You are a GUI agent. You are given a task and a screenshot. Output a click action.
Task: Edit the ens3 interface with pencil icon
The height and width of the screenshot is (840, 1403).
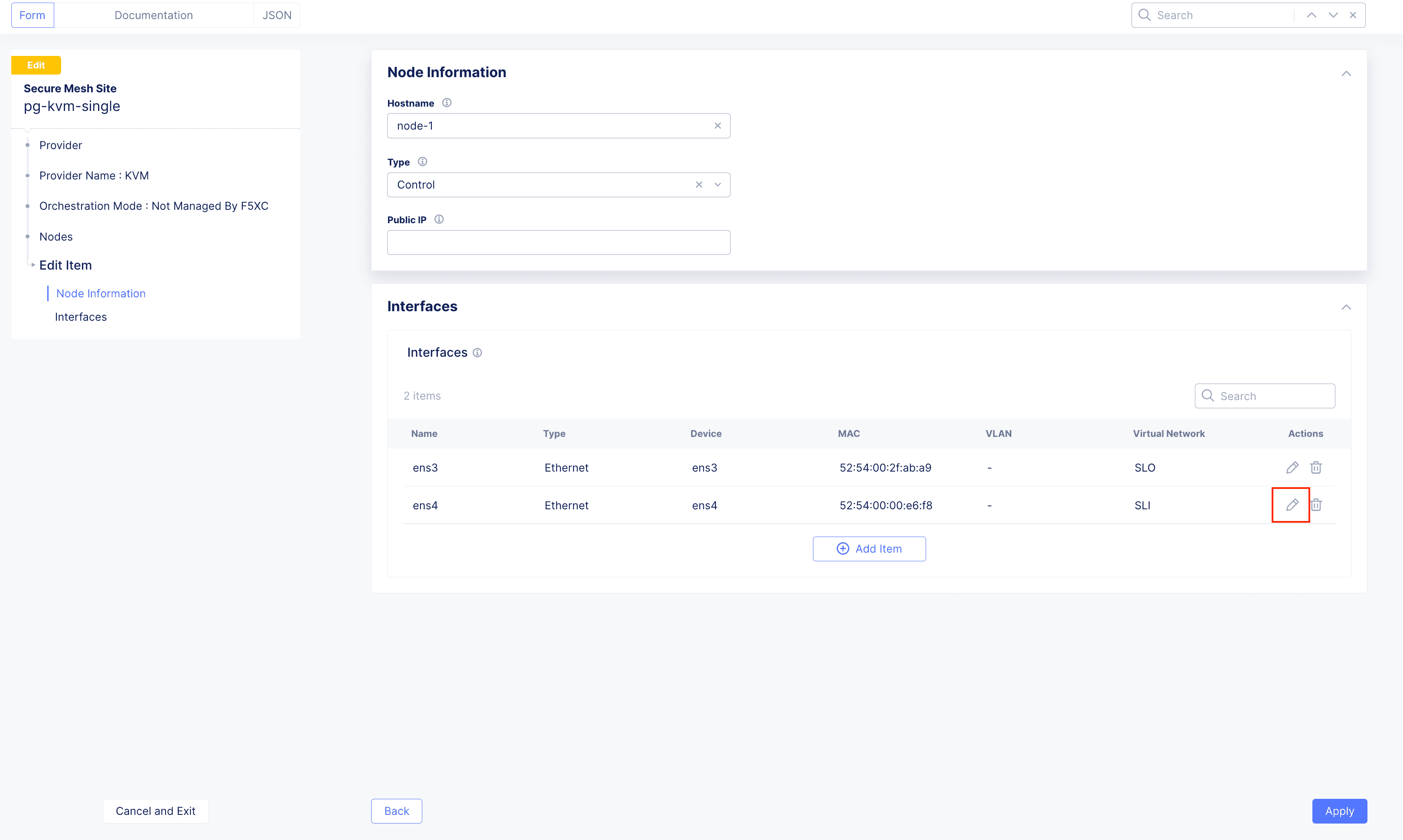1292,468
